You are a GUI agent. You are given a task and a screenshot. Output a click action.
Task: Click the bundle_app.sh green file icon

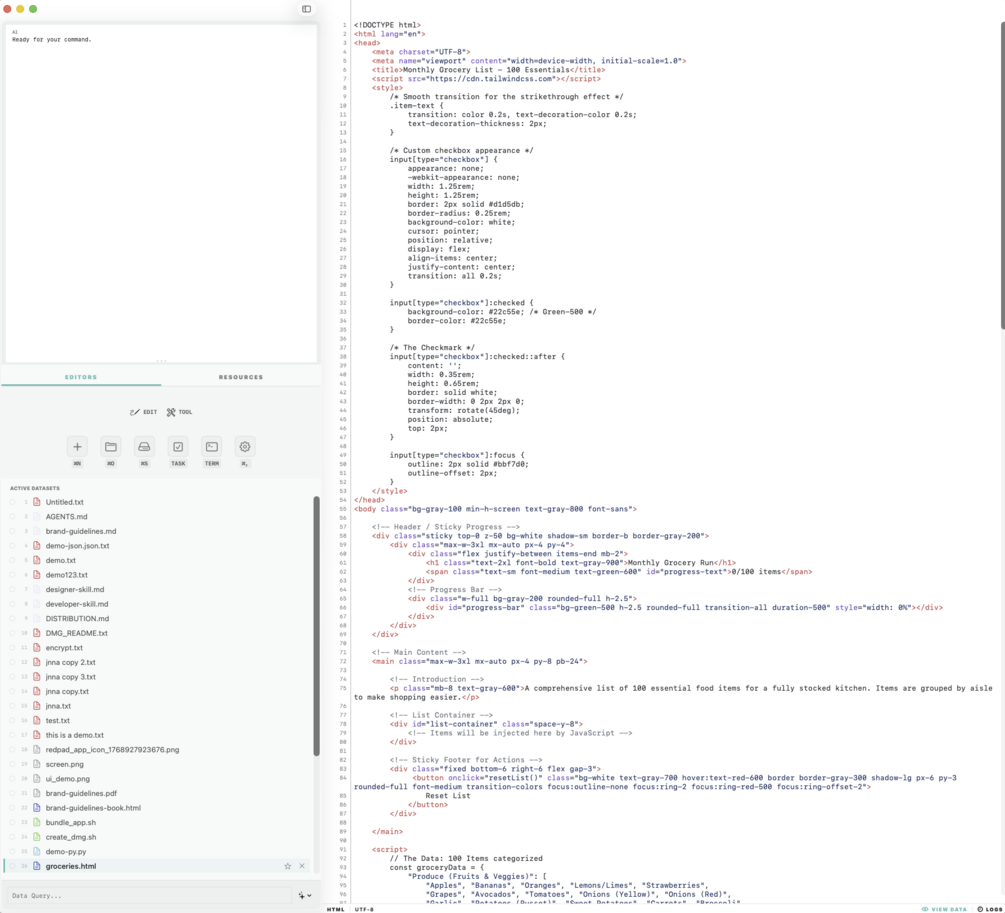click(x=37, y=823)
